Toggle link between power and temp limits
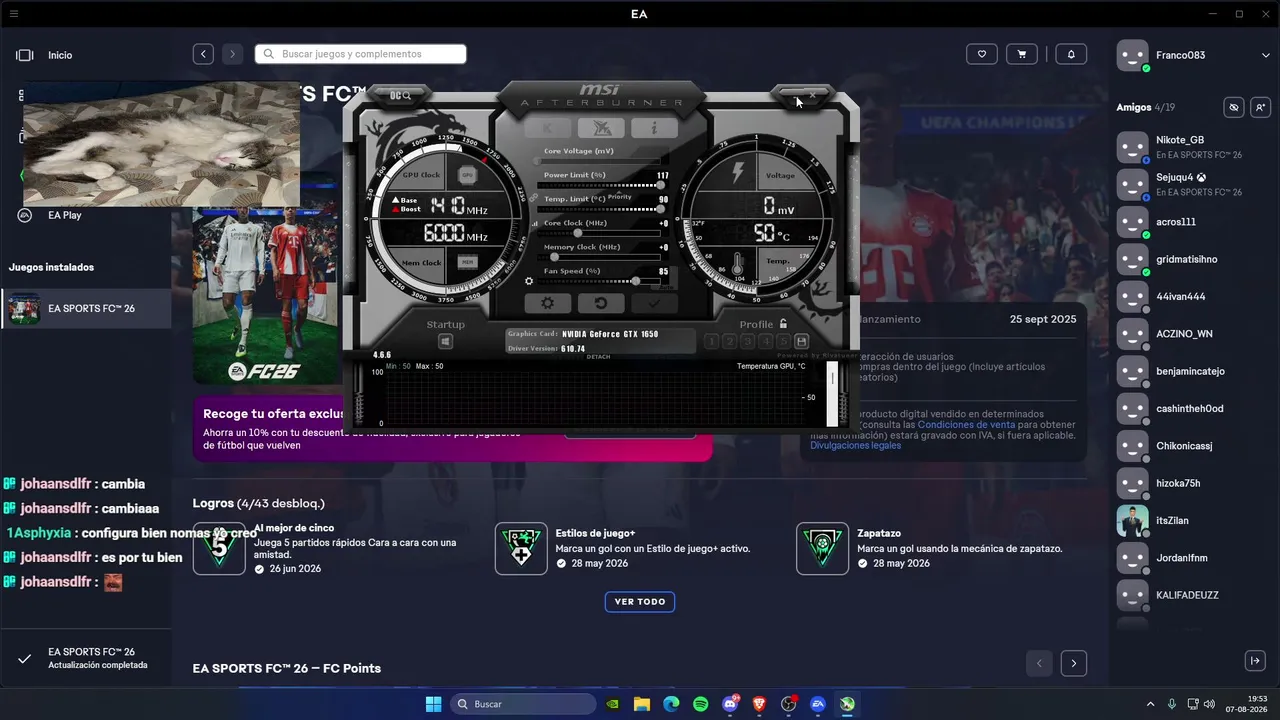1280x720 pixels. (x=534, y=197)
